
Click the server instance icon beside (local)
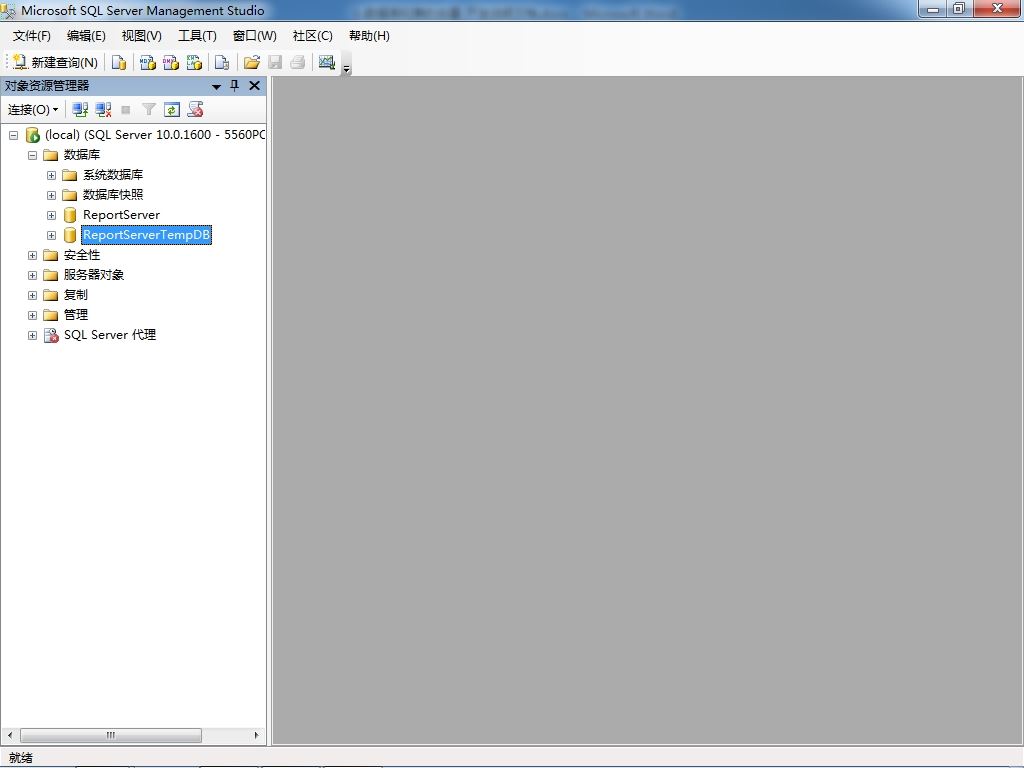(33, 135)
